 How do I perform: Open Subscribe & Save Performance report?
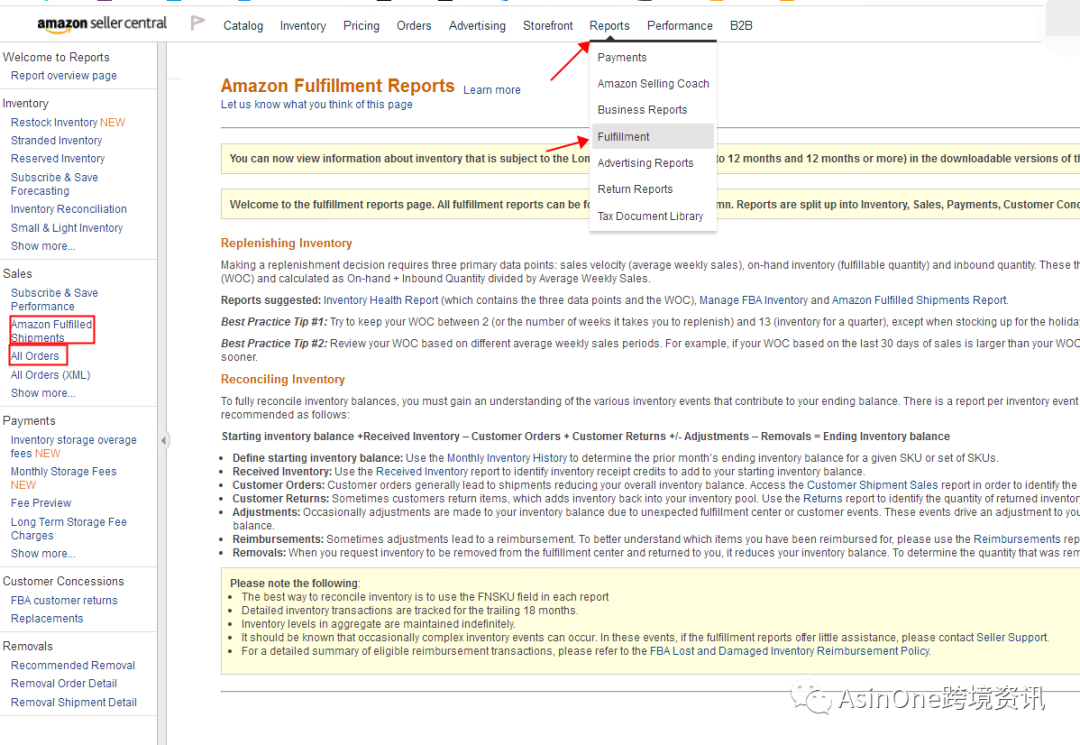[54, 300]
